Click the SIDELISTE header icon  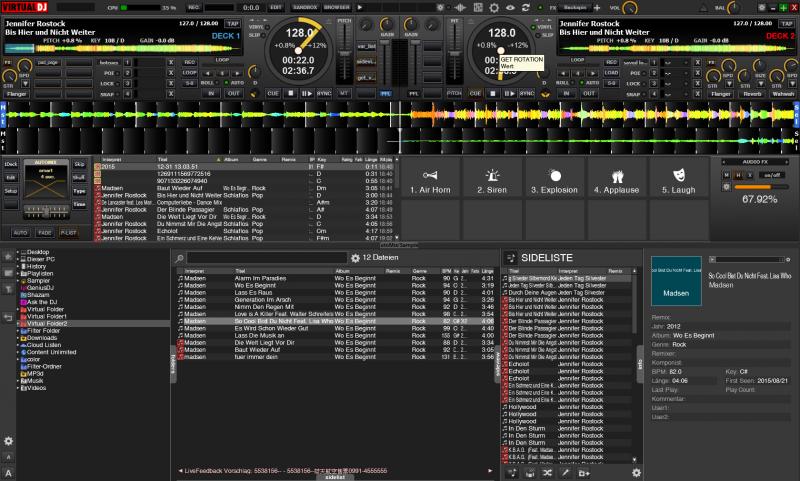[x=511, y=258]
